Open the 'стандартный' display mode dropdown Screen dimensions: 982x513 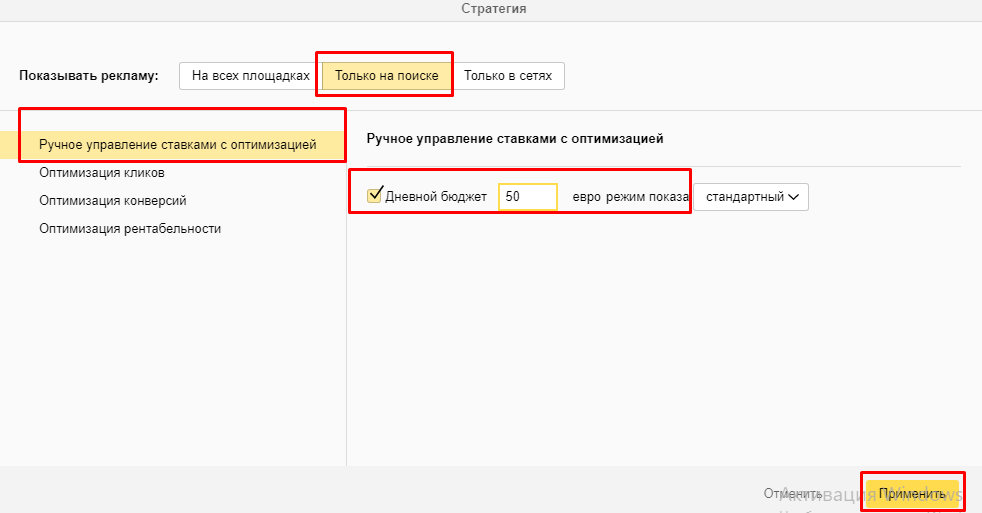click(751, 197)
